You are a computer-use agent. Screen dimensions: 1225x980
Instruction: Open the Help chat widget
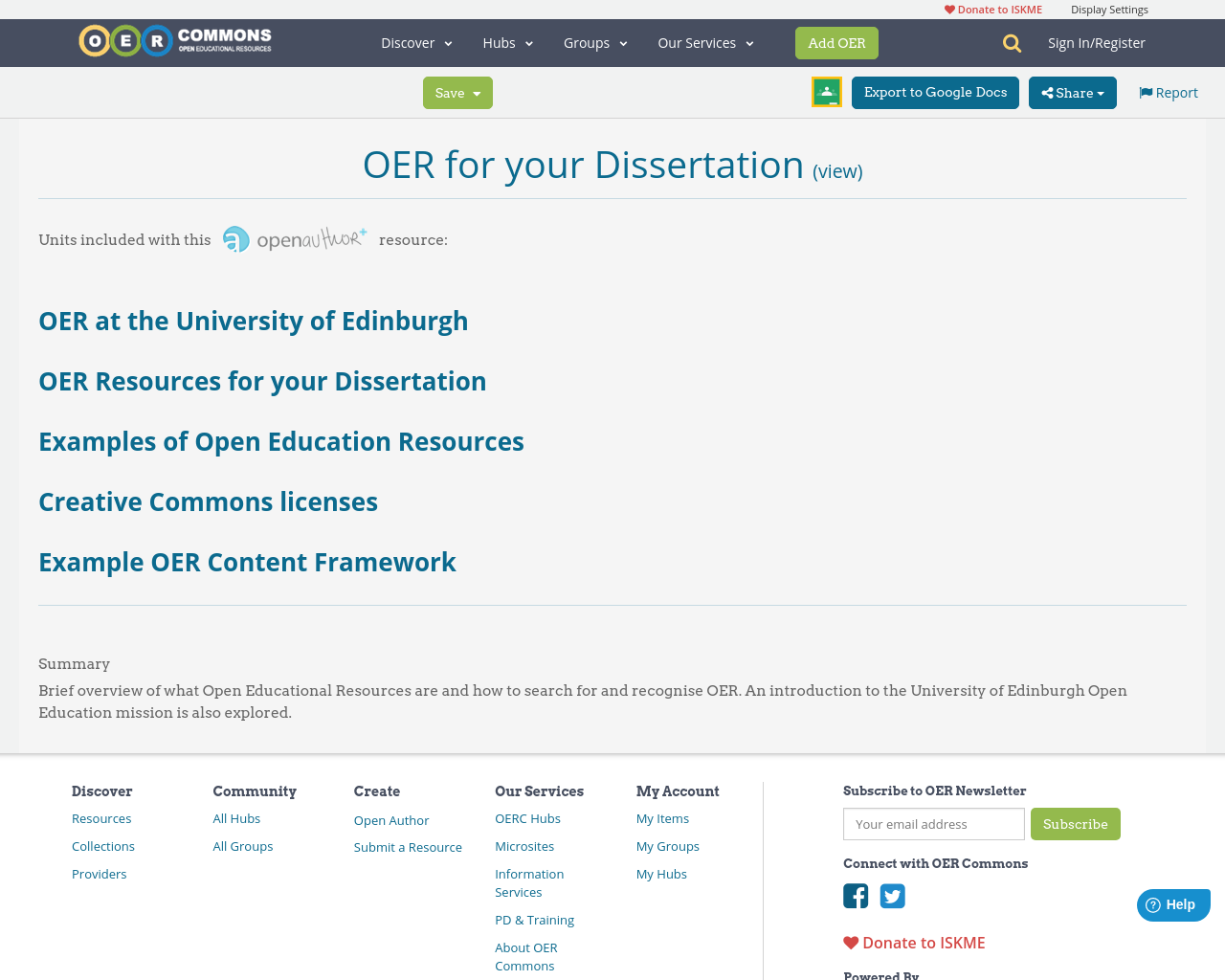pos(1173,903)
